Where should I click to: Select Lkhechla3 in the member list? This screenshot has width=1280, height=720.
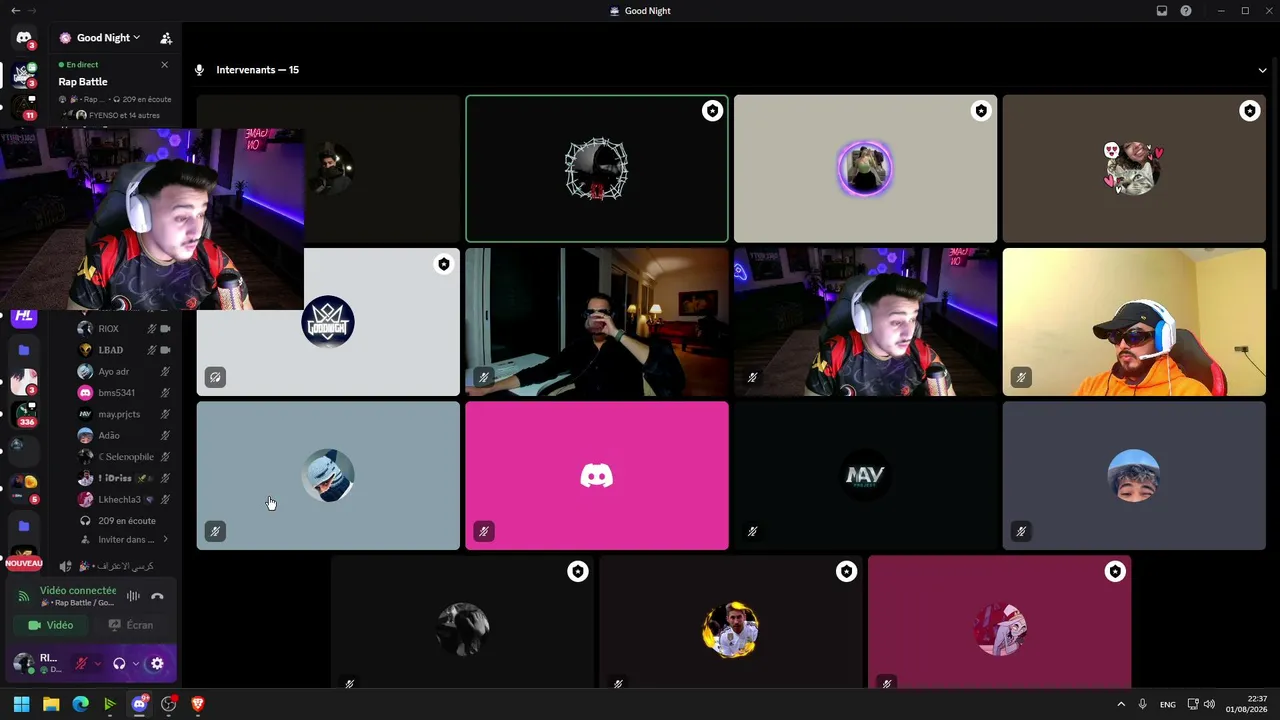tap(122, 499)
